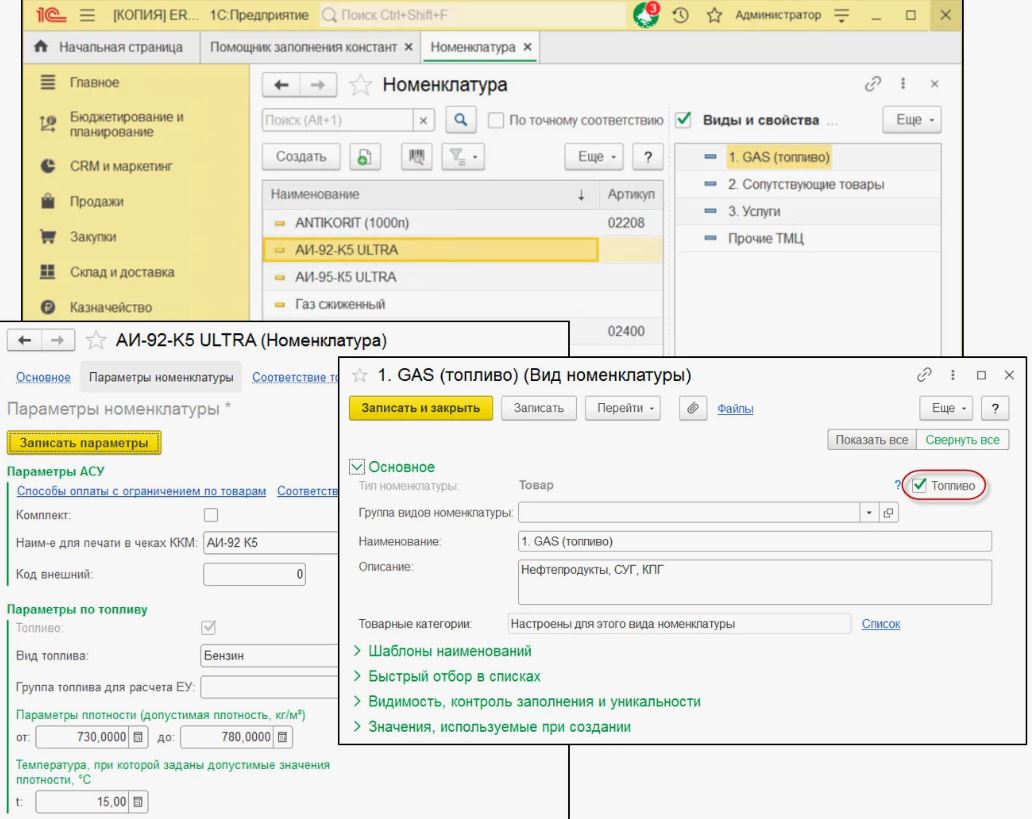1032x819 pixels.
Task: Click Наименование field in GAS form
Action: tap(754, 542)
